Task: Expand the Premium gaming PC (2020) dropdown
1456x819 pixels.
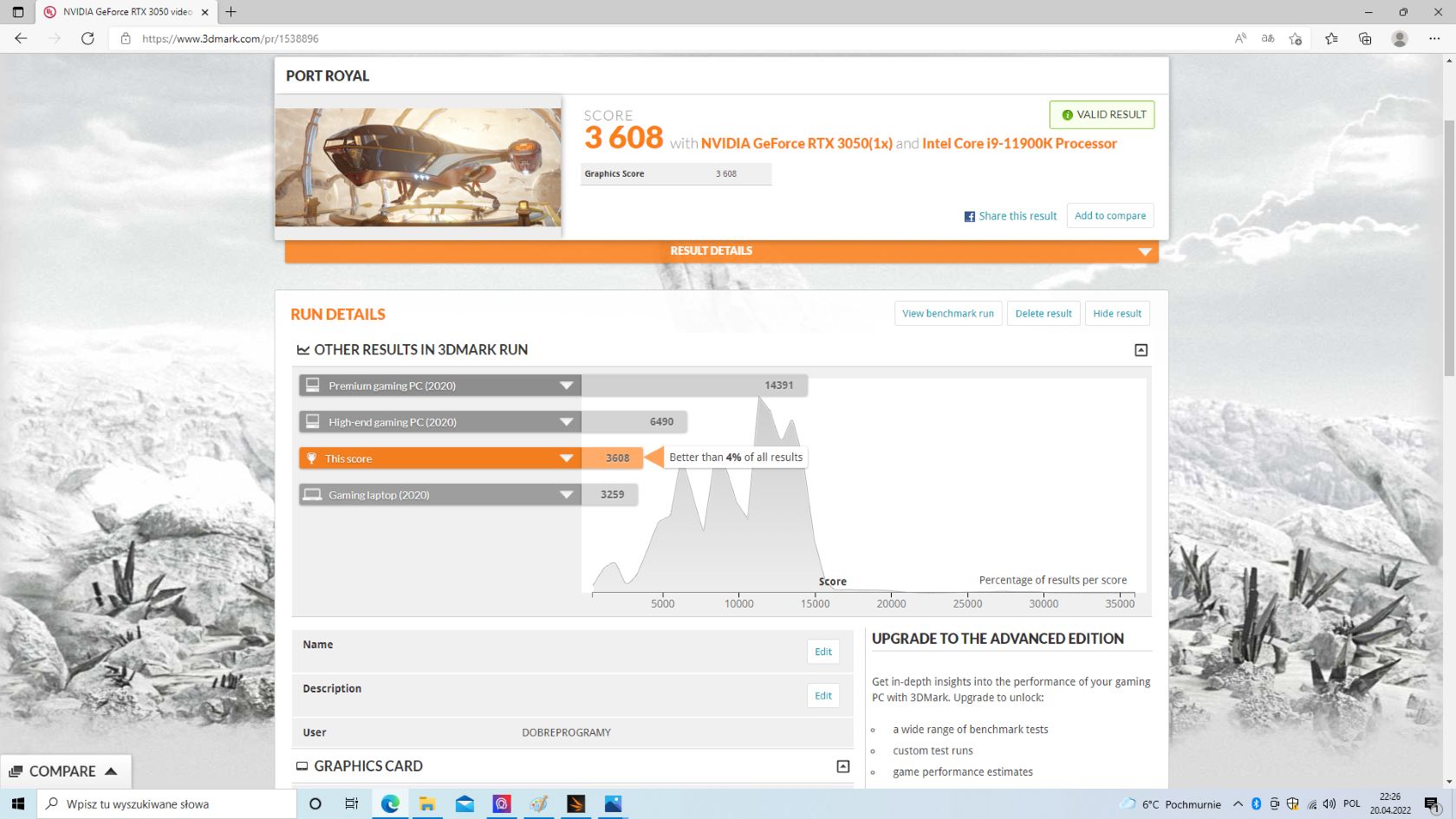Action: [x=566, y=385]
